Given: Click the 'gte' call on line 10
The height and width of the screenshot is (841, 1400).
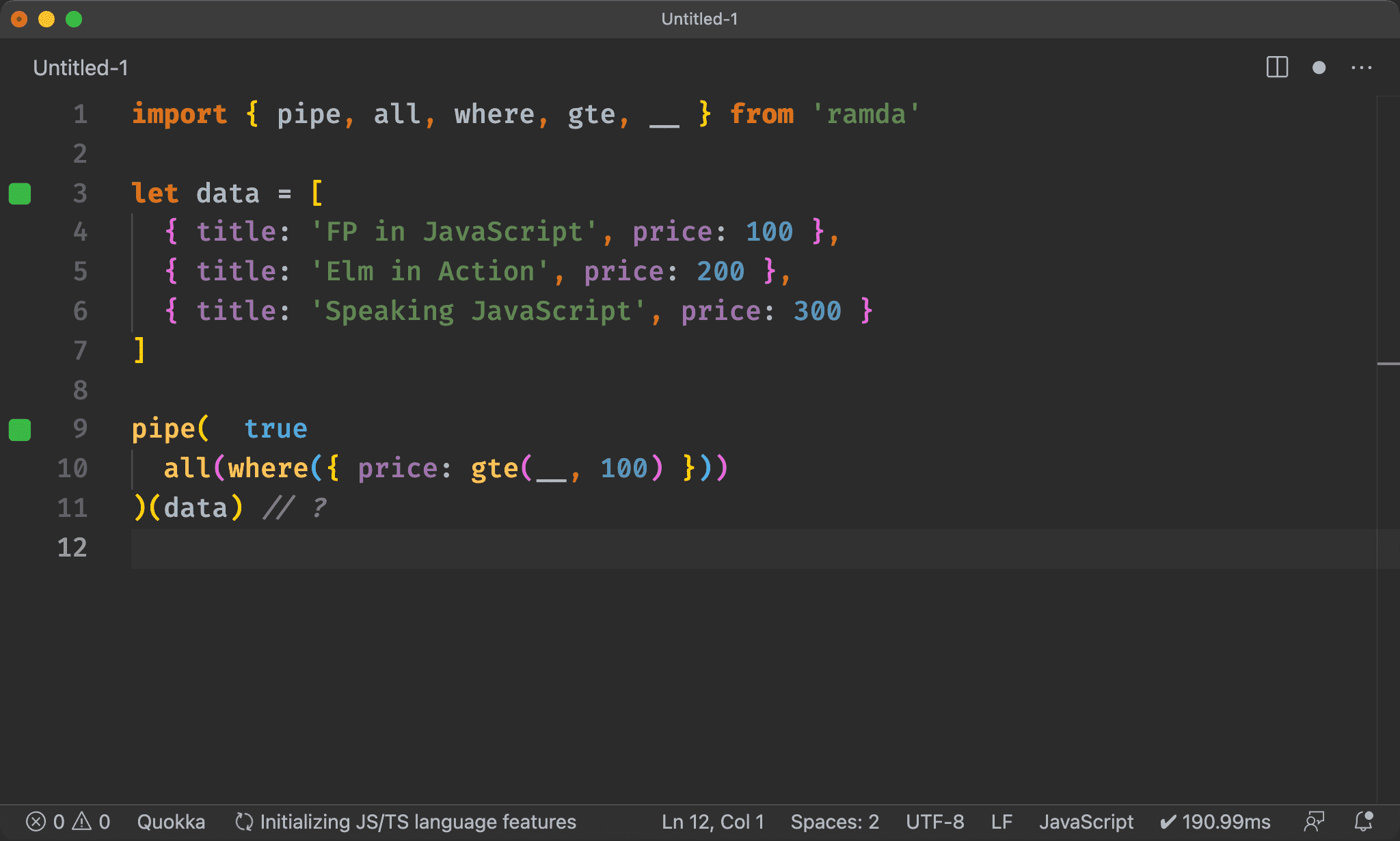Looking at the screenshot, I should point(494,468).
